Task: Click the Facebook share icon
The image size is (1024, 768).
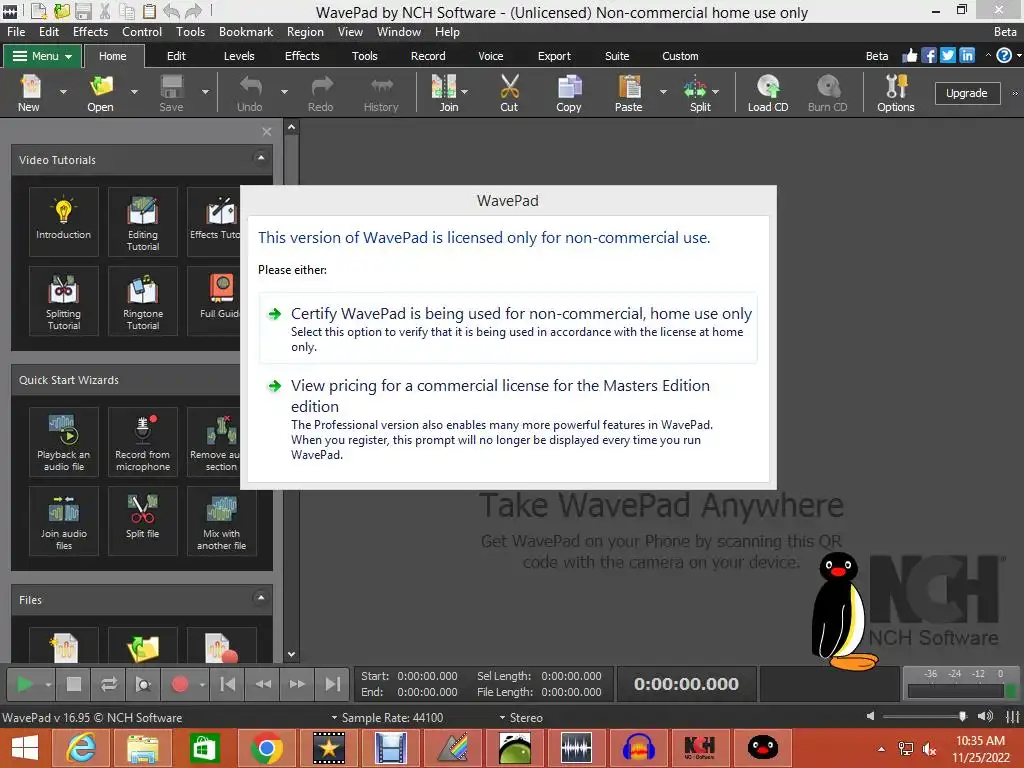Action: click(929, 56)
